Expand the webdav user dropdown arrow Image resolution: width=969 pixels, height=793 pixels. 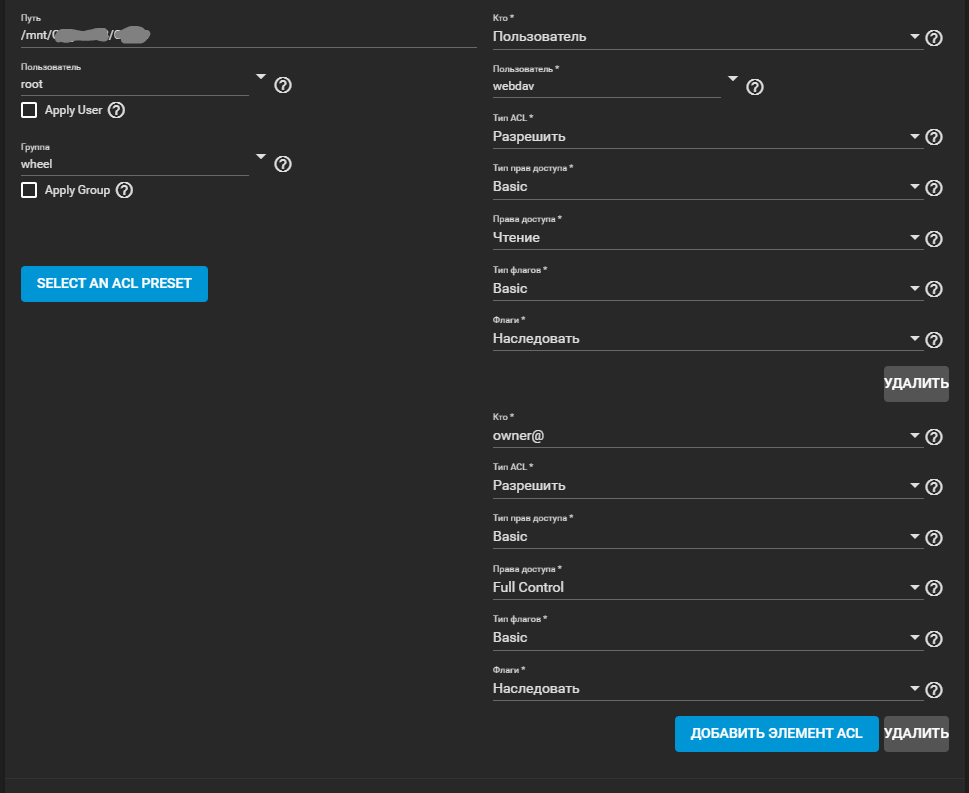[733, 78]
